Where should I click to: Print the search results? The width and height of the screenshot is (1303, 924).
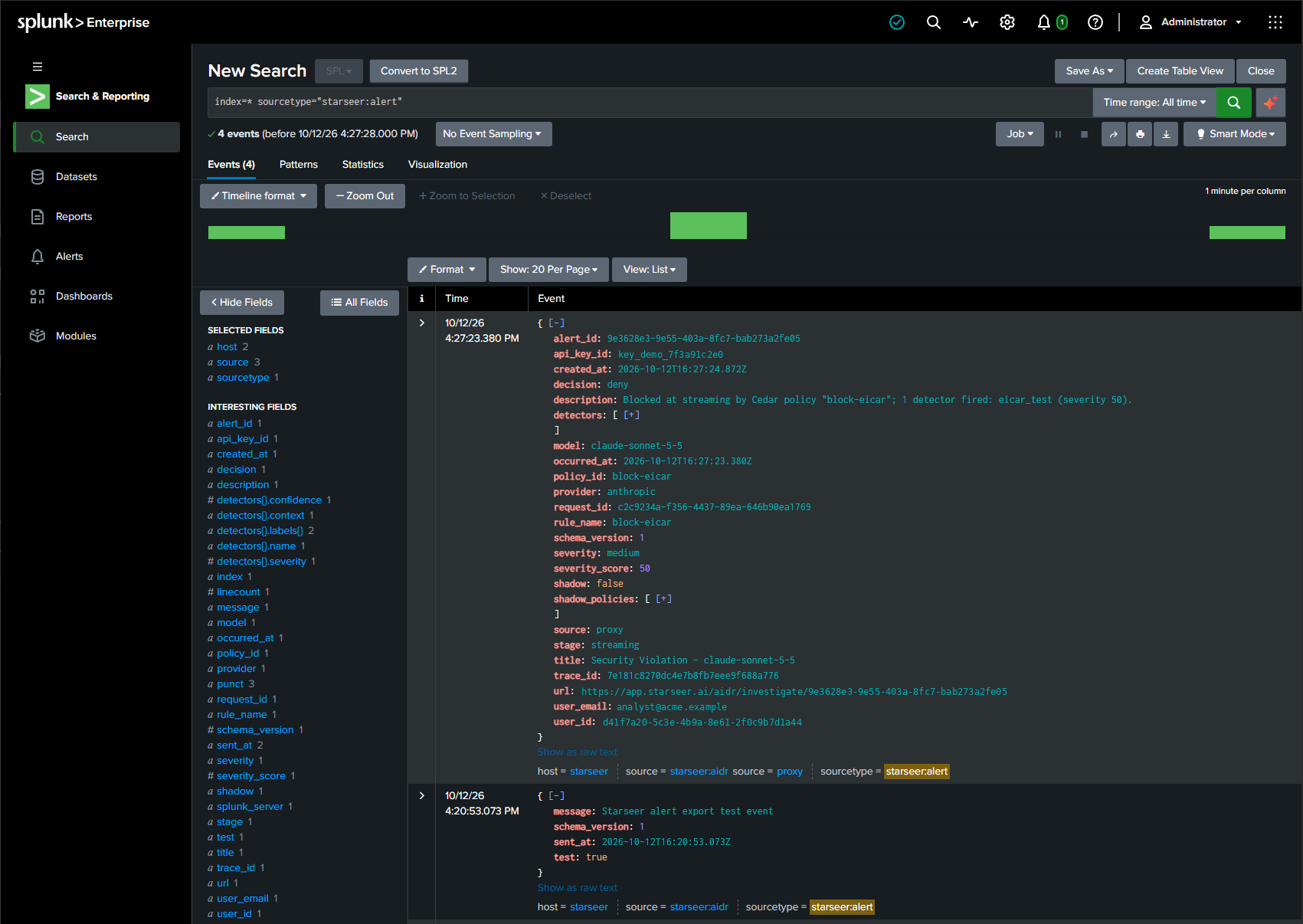1140,134
